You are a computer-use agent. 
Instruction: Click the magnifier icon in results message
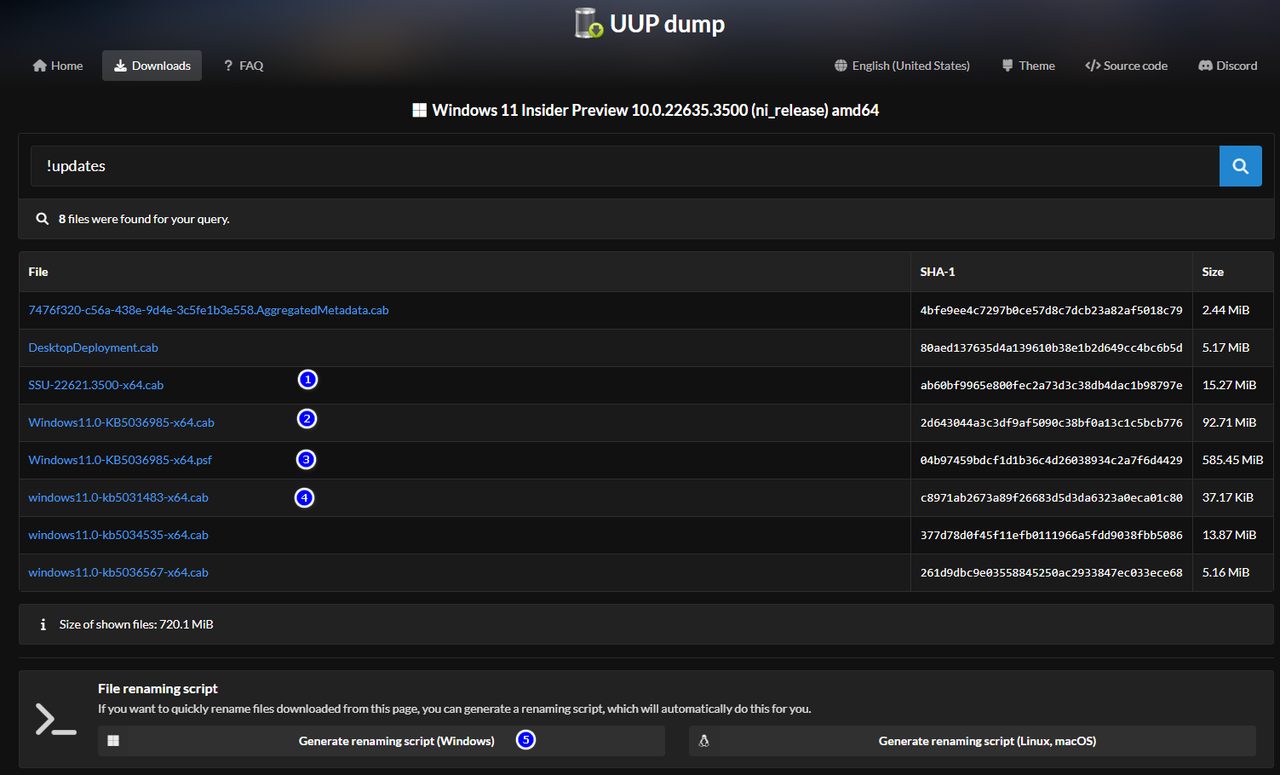tap(42, 218)
